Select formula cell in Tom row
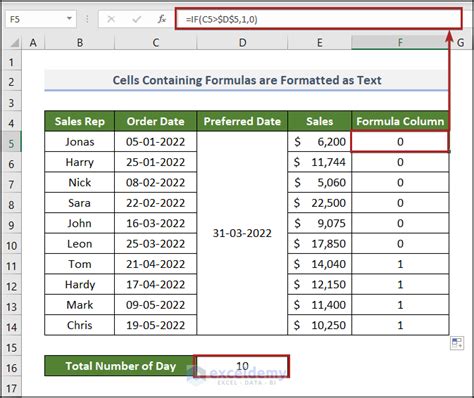This screenshot has height=398, width=474. tap(400, 264)
